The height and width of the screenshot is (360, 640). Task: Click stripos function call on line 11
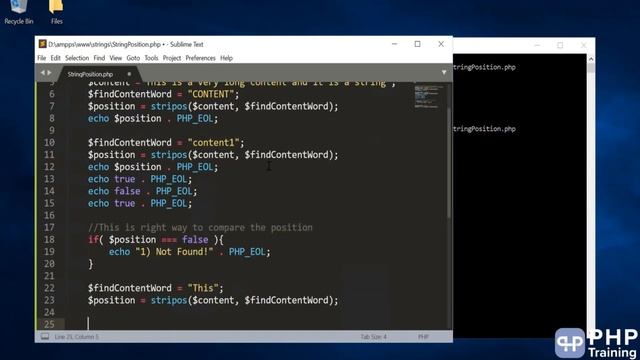[169, 155]
